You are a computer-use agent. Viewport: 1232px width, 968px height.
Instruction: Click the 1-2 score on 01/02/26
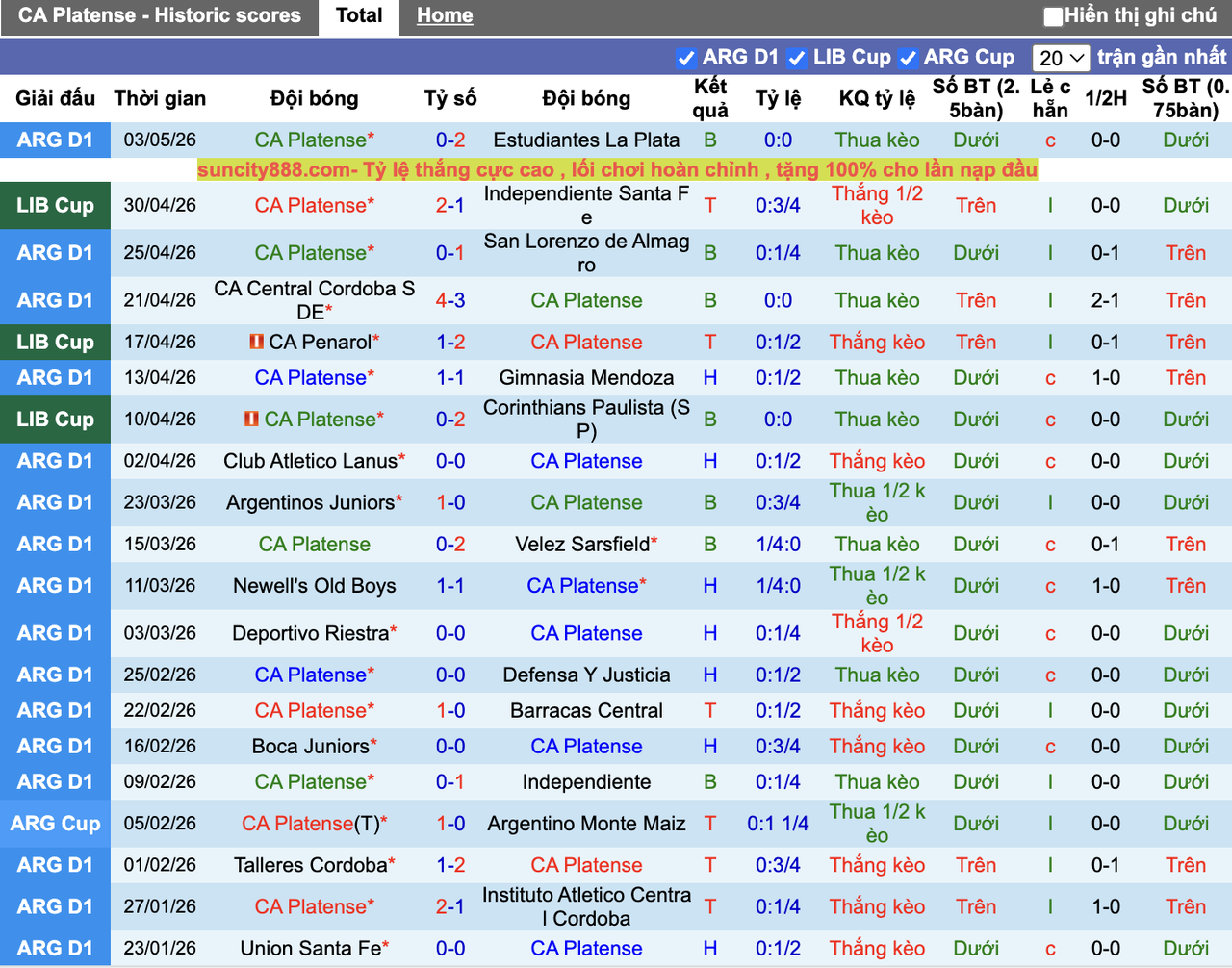click(450, 865)
